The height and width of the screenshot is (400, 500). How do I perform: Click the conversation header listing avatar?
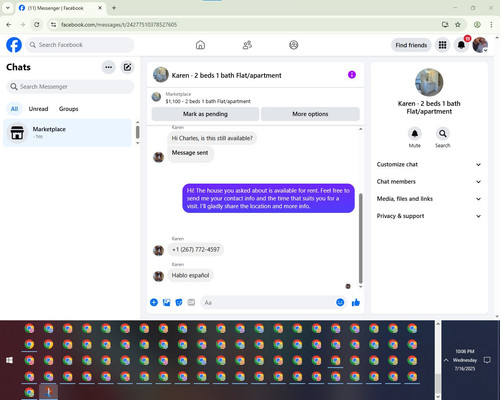(x=161, y=75)
